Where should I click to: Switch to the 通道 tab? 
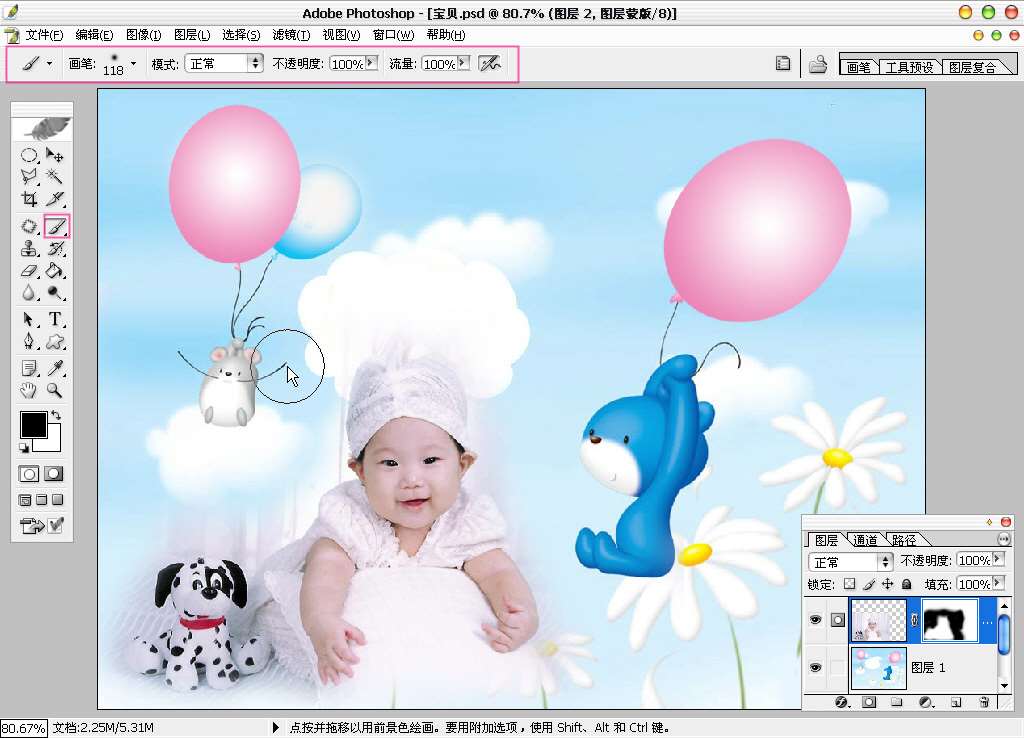coord(865,540)
